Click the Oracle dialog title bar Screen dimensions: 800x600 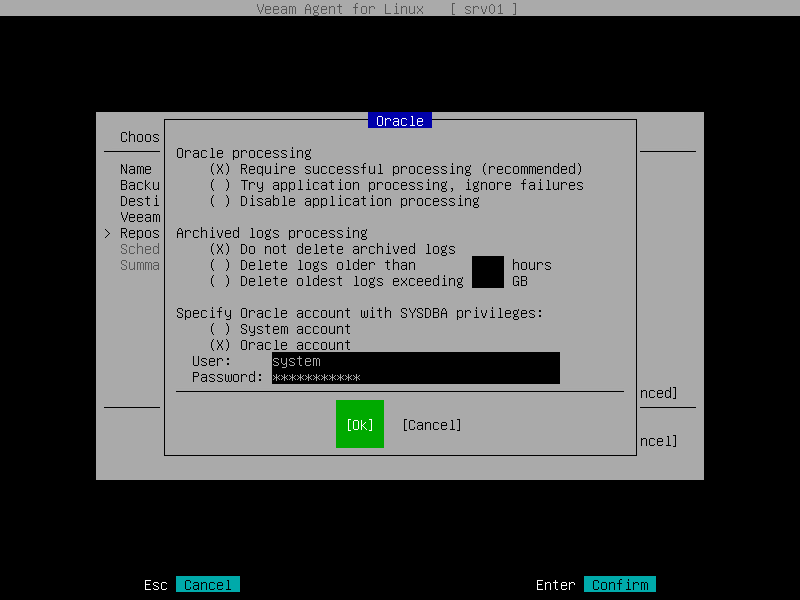coord(399,120)
